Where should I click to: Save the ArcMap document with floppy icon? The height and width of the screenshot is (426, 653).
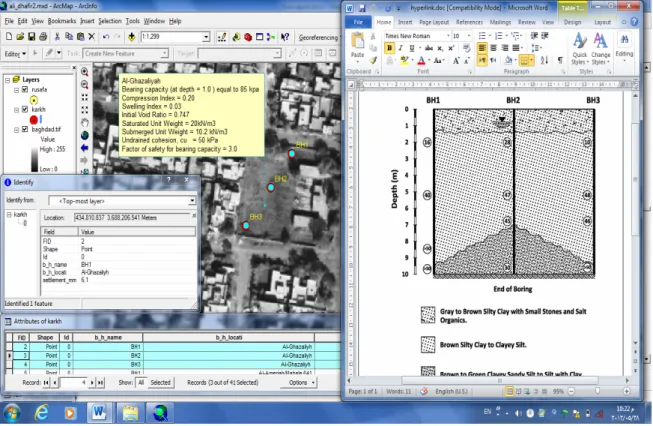pos(31,37)
